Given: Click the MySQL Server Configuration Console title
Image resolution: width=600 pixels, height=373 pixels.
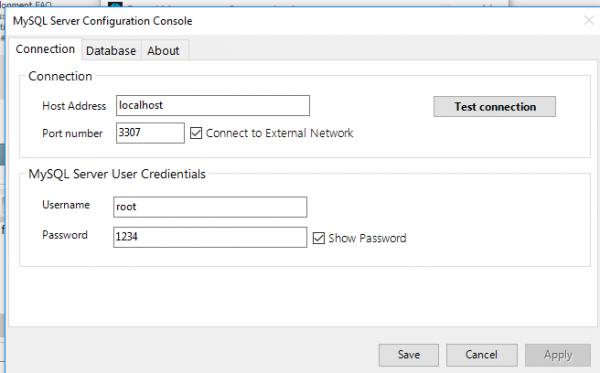Looking at the screenshot, I should point(103,21).
